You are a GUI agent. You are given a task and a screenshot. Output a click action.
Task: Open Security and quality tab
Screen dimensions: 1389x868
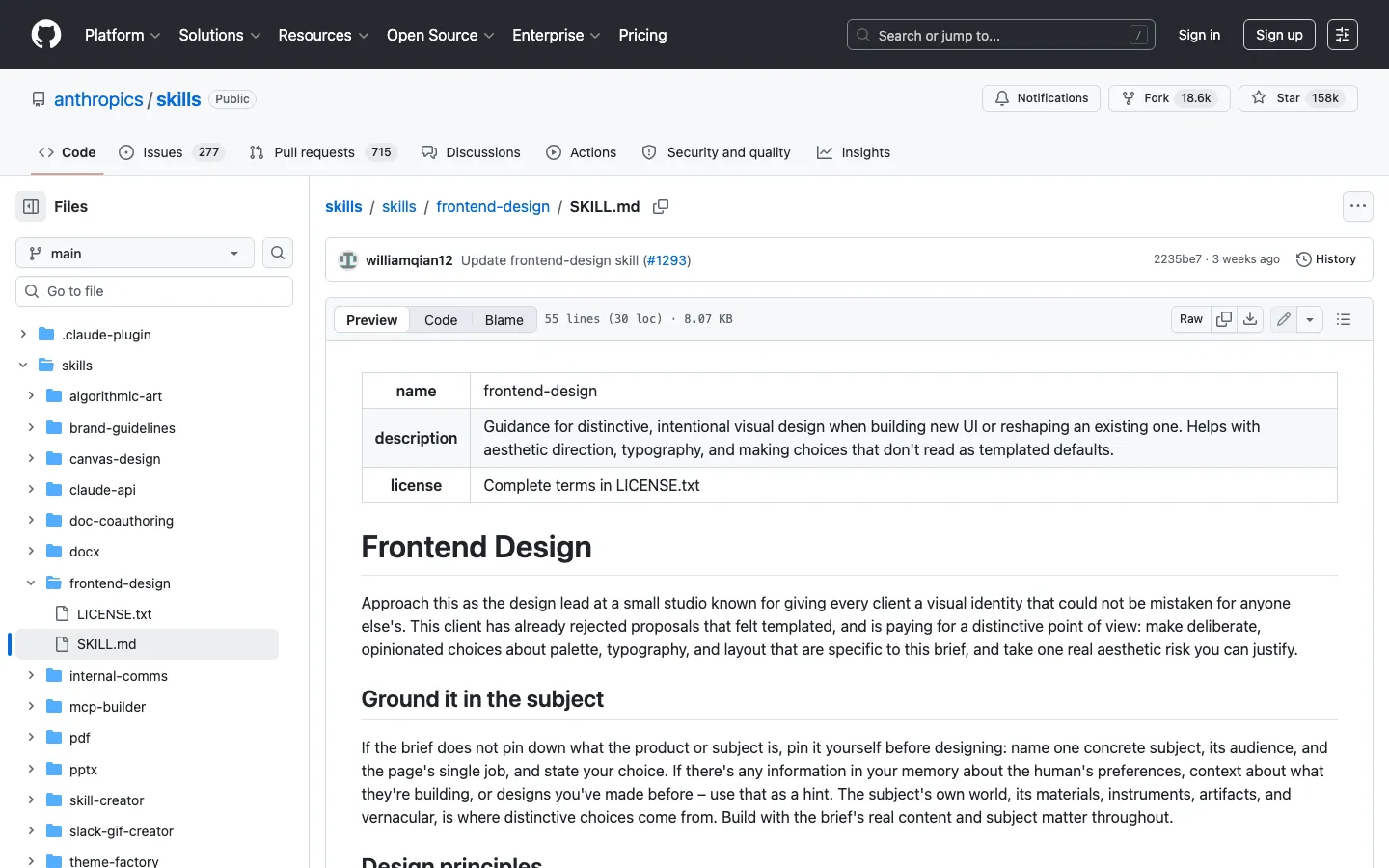pos(716,152)
